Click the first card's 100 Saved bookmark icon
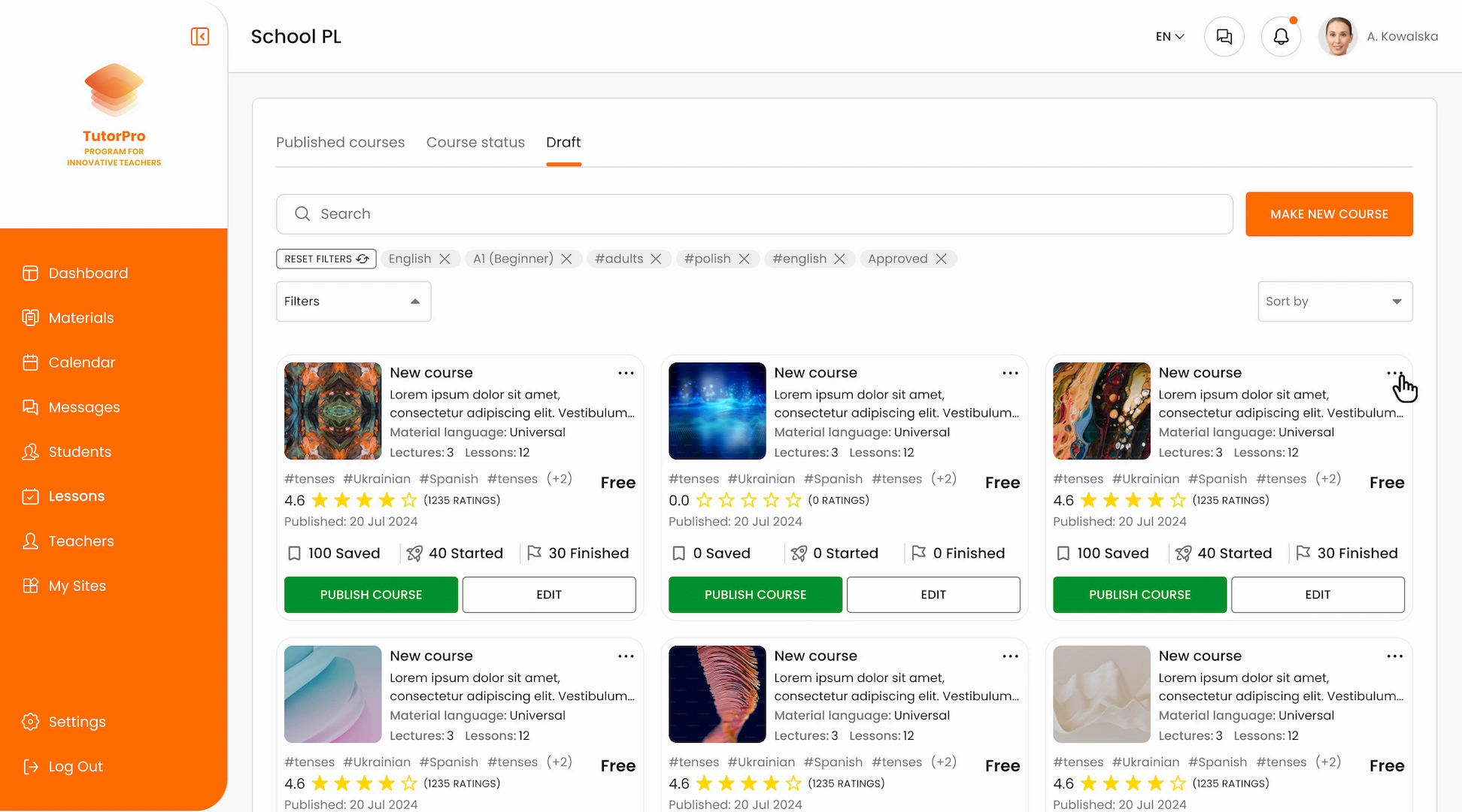This screenshot has width=1462, height=812. [294, 553]
